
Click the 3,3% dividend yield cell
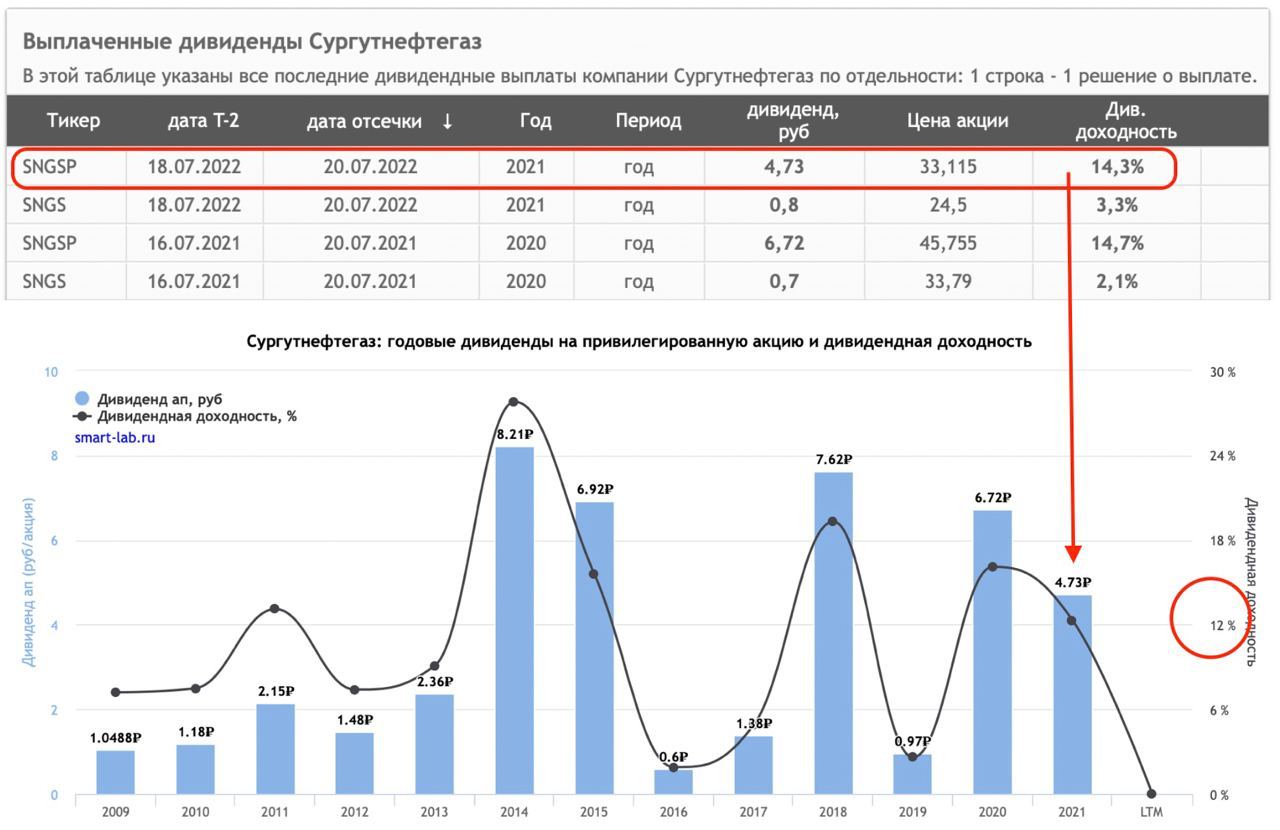1117,205
